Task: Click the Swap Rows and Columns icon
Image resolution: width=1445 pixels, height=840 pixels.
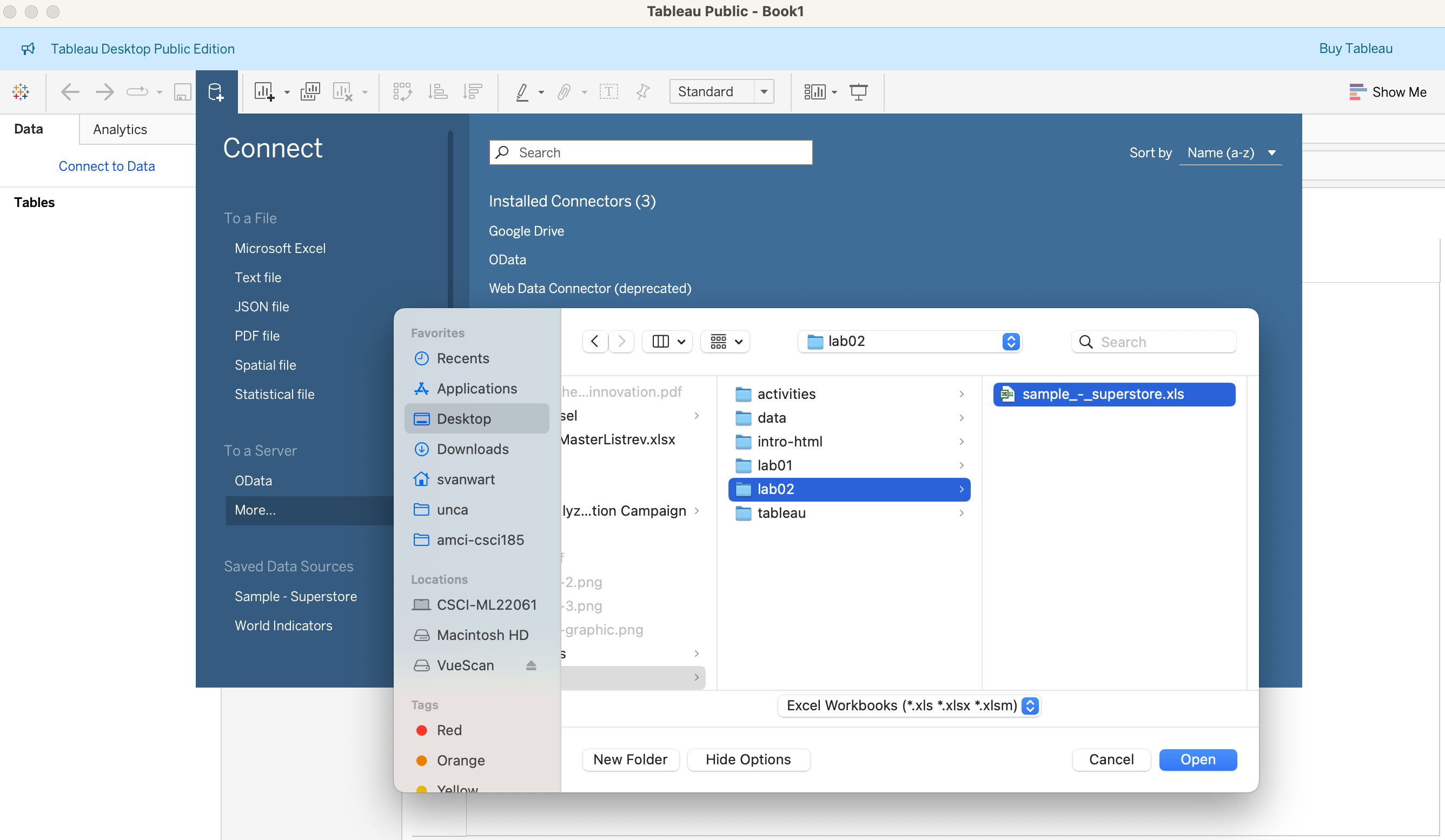Action: pyautogui.click(x=402, y=92)
